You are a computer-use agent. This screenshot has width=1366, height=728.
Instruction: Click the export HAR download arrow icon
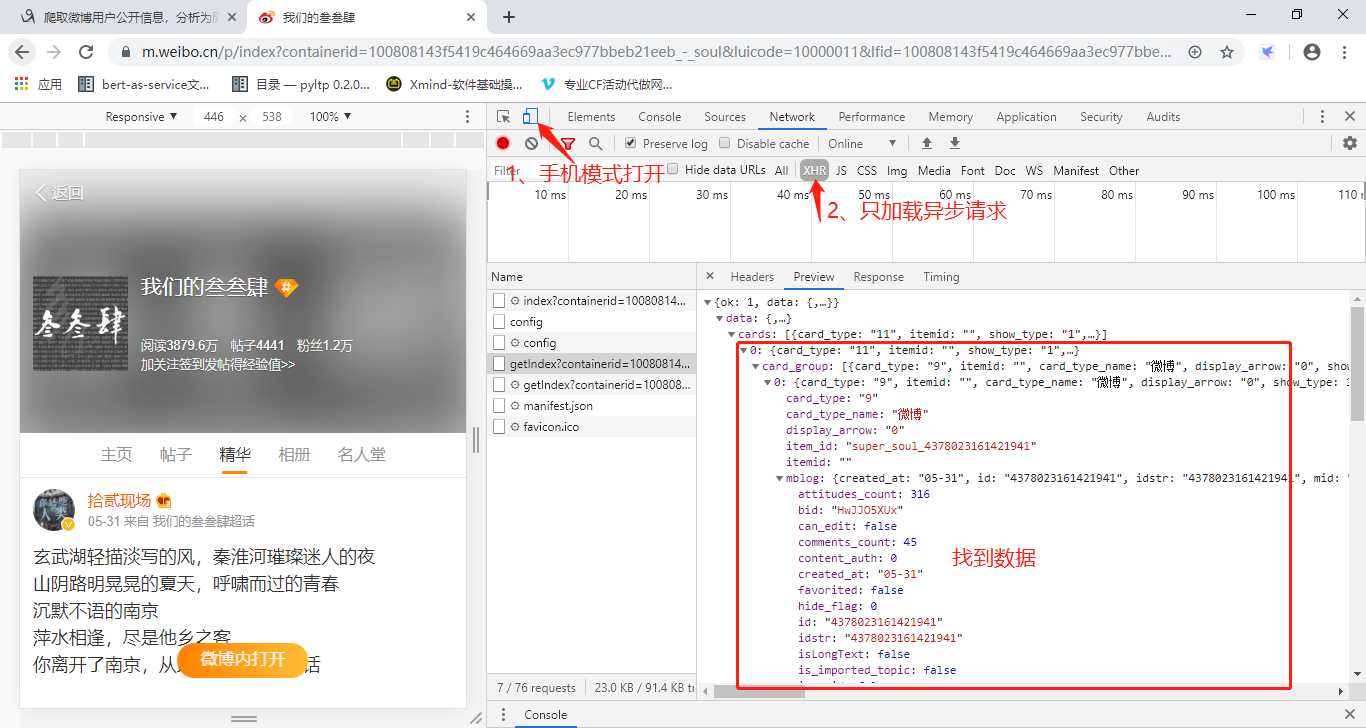(x=955, y=144)
